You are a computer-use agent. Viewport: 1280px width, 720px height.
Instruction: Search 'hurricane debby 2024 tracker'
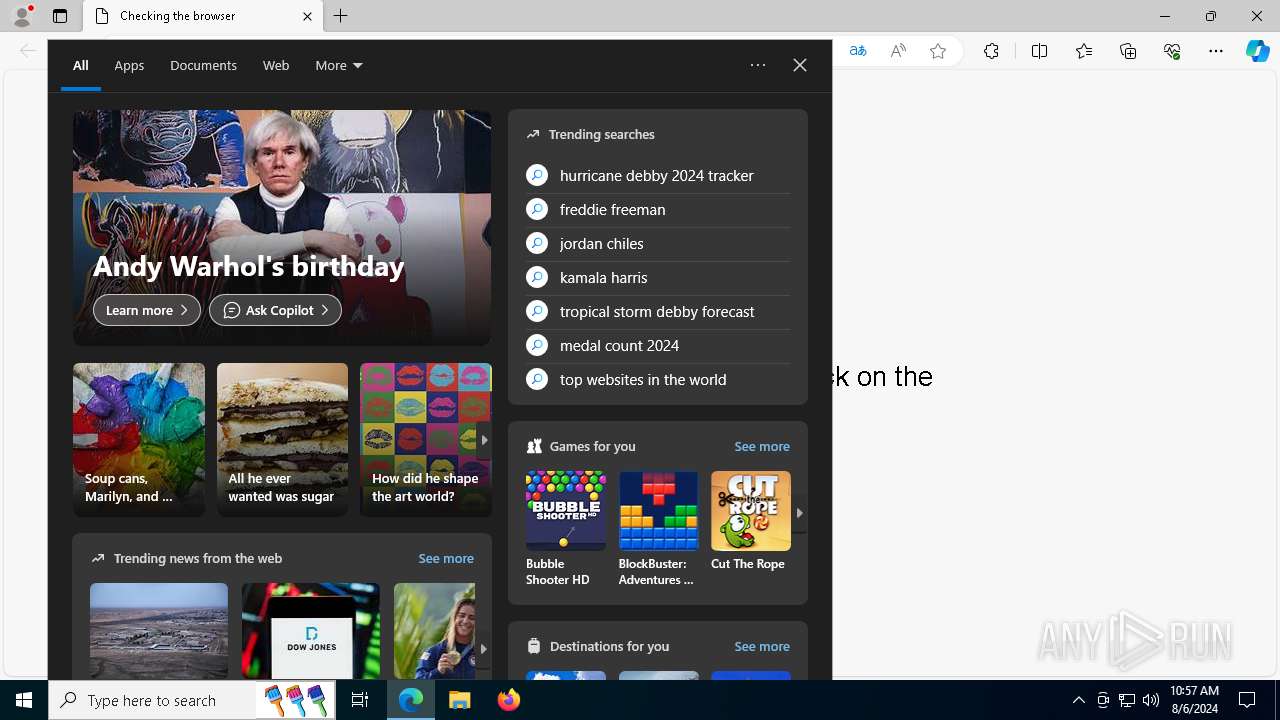[658, 175]
